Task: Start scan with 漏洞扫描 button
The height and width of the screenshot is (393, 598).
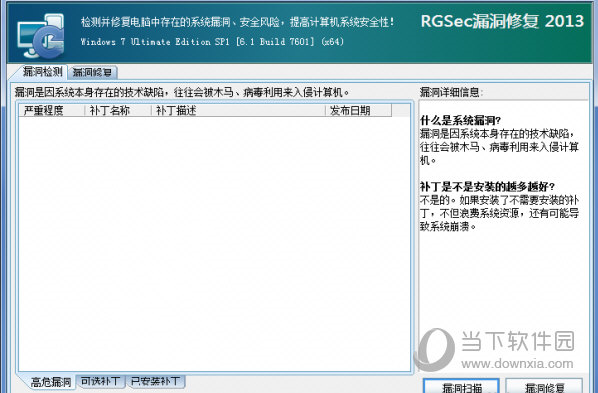Action: (x=461, y=386)
